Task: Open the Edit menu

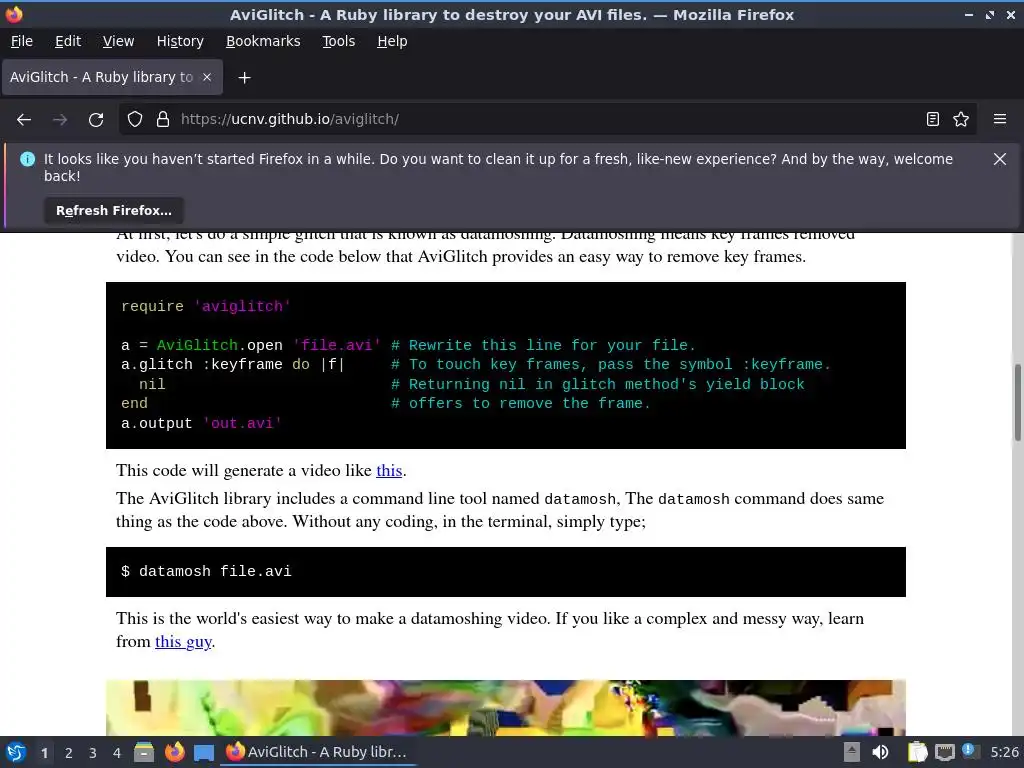Action: (x=68, y=41)
